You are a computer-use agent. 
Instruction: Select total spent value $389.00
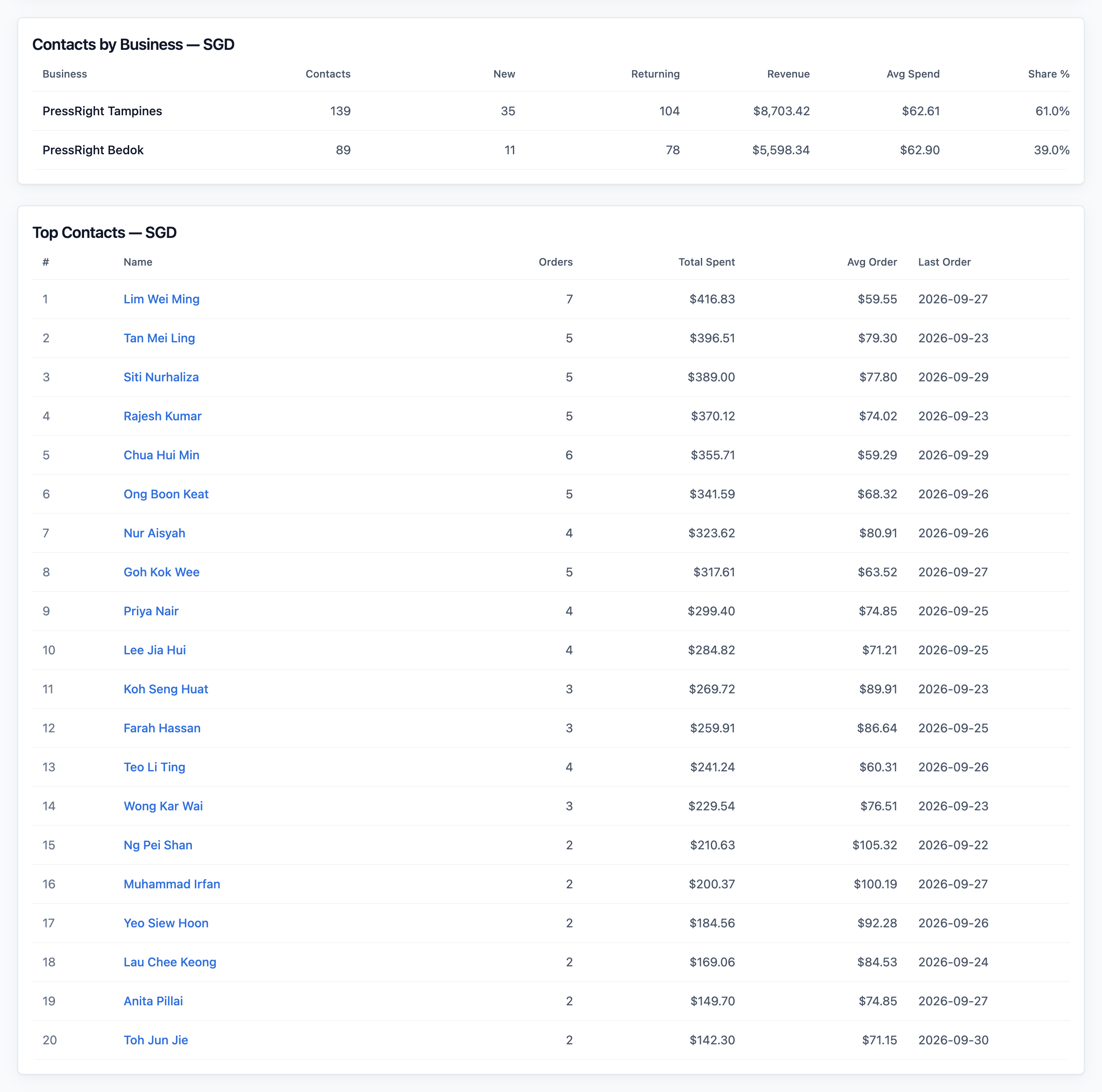click(x=711, y=377)
